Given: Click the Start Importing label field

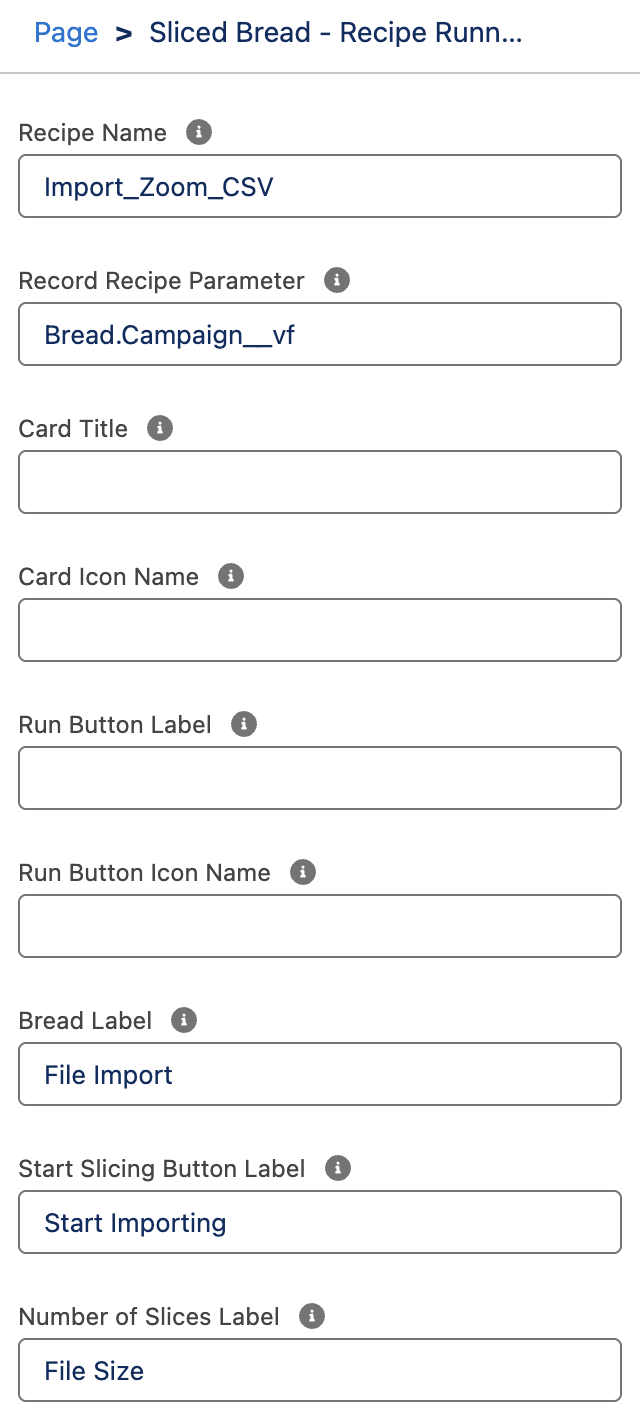Looking at the screenshot, I should tap(319, 1222).
